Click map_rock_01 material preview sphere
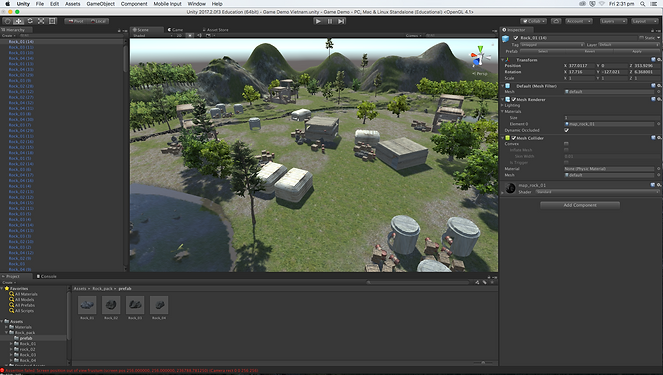The width and height of the screenshot is (663, 375). [510, 188]
